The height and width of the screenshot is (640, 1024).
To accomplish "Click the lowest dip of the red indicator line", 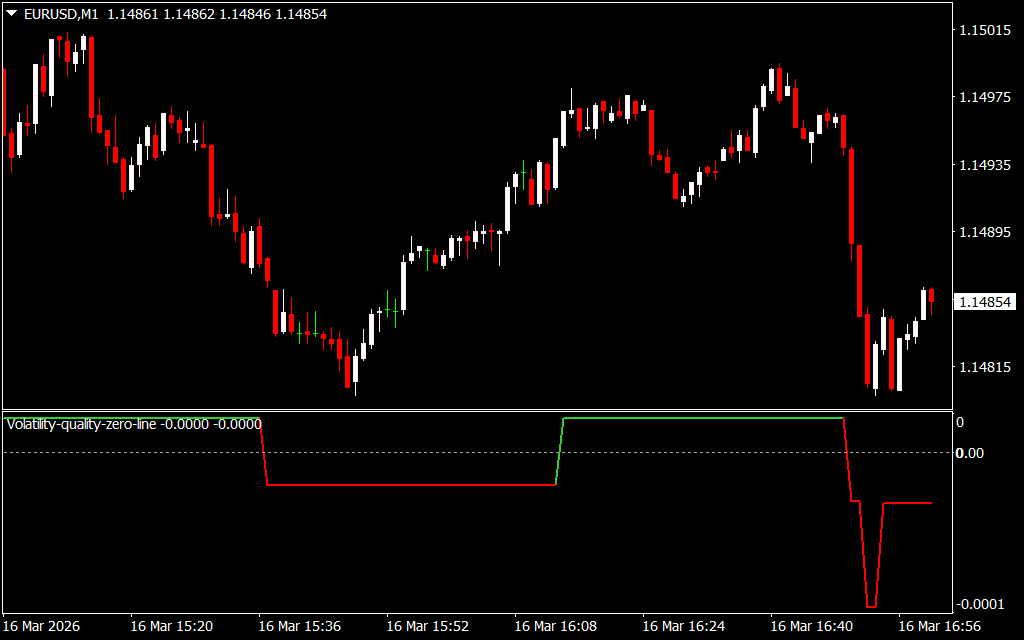I will (x=871, y=606).
